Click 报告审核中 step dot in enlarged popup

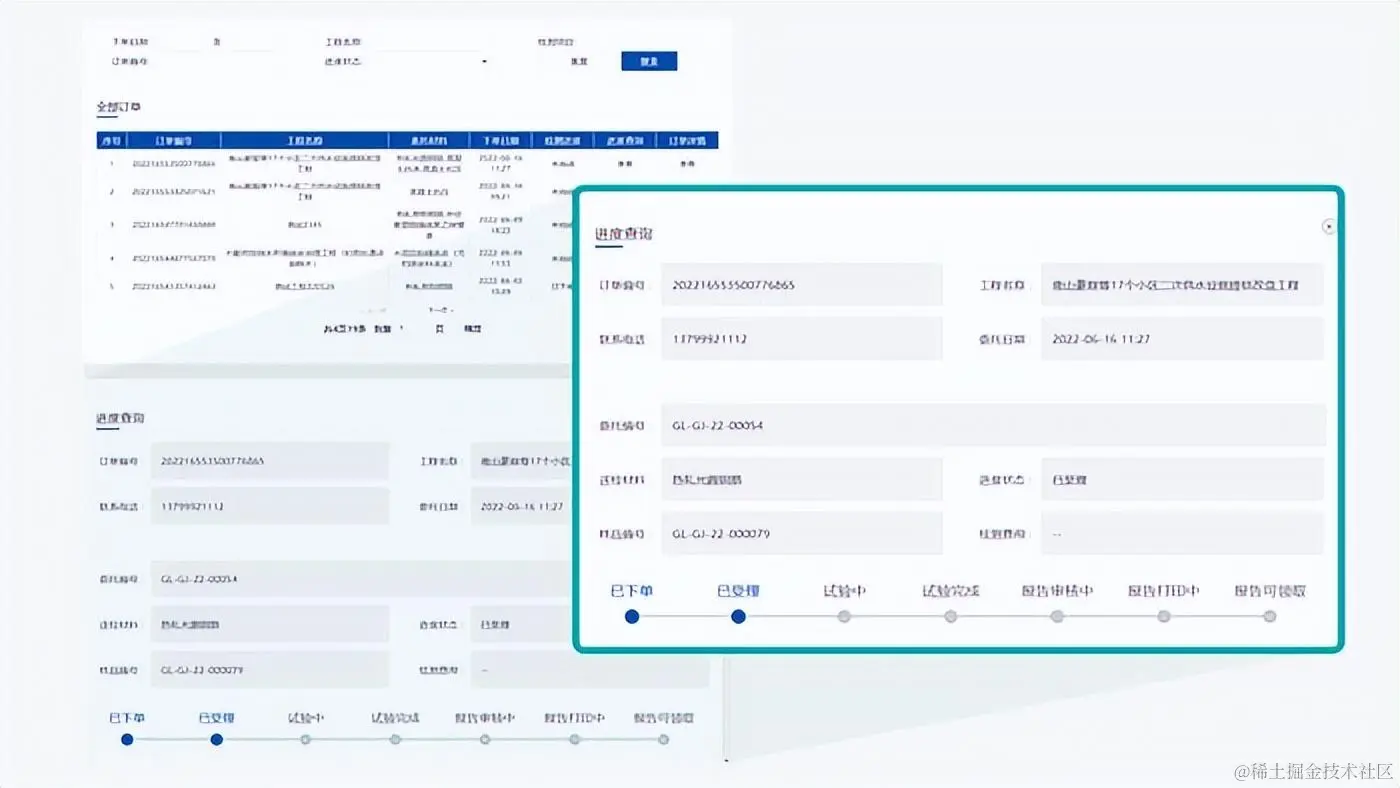click(1057, 617)
